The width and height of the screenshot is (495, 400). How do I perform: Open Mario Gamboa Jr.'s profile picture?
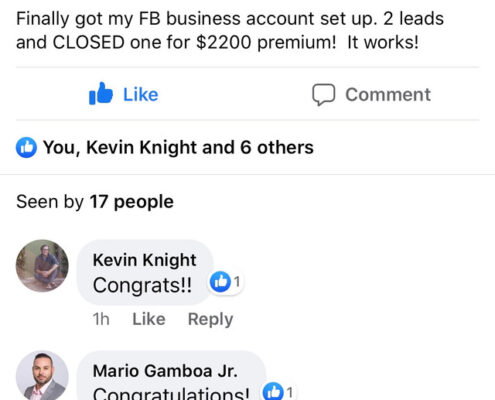point(42,375)
